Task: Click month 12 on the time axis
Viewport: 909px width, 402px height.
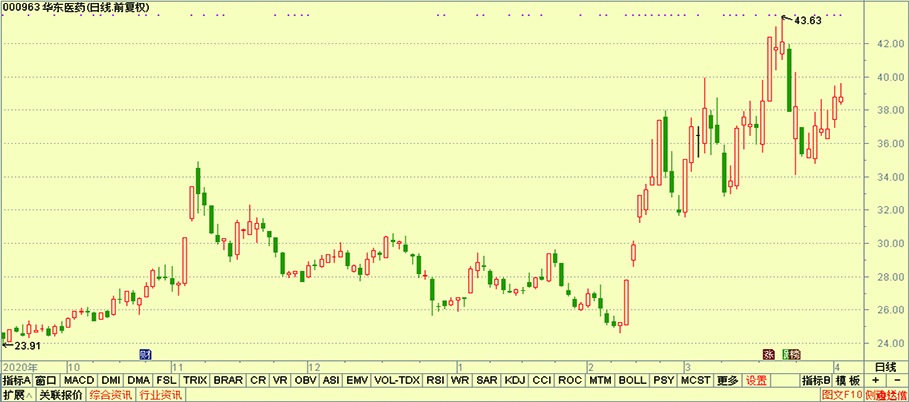Action: point(314,367)
